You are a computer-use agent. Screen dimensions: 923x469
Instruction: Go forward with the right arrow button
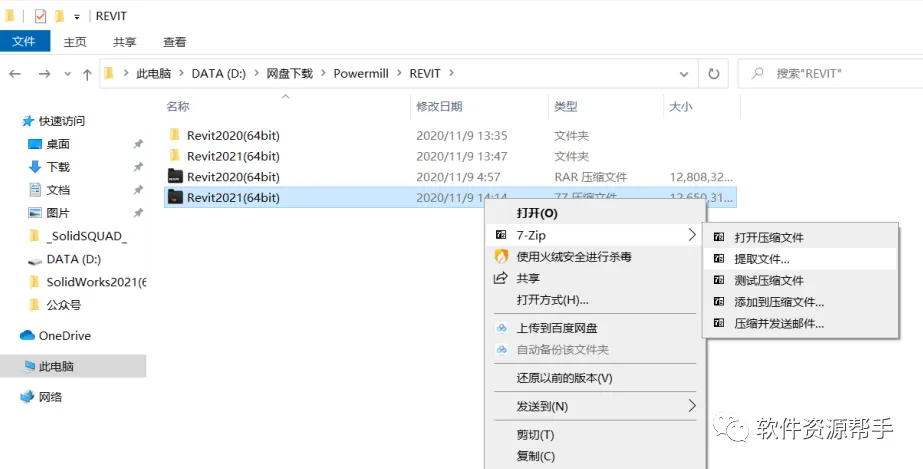coord(44,74)
